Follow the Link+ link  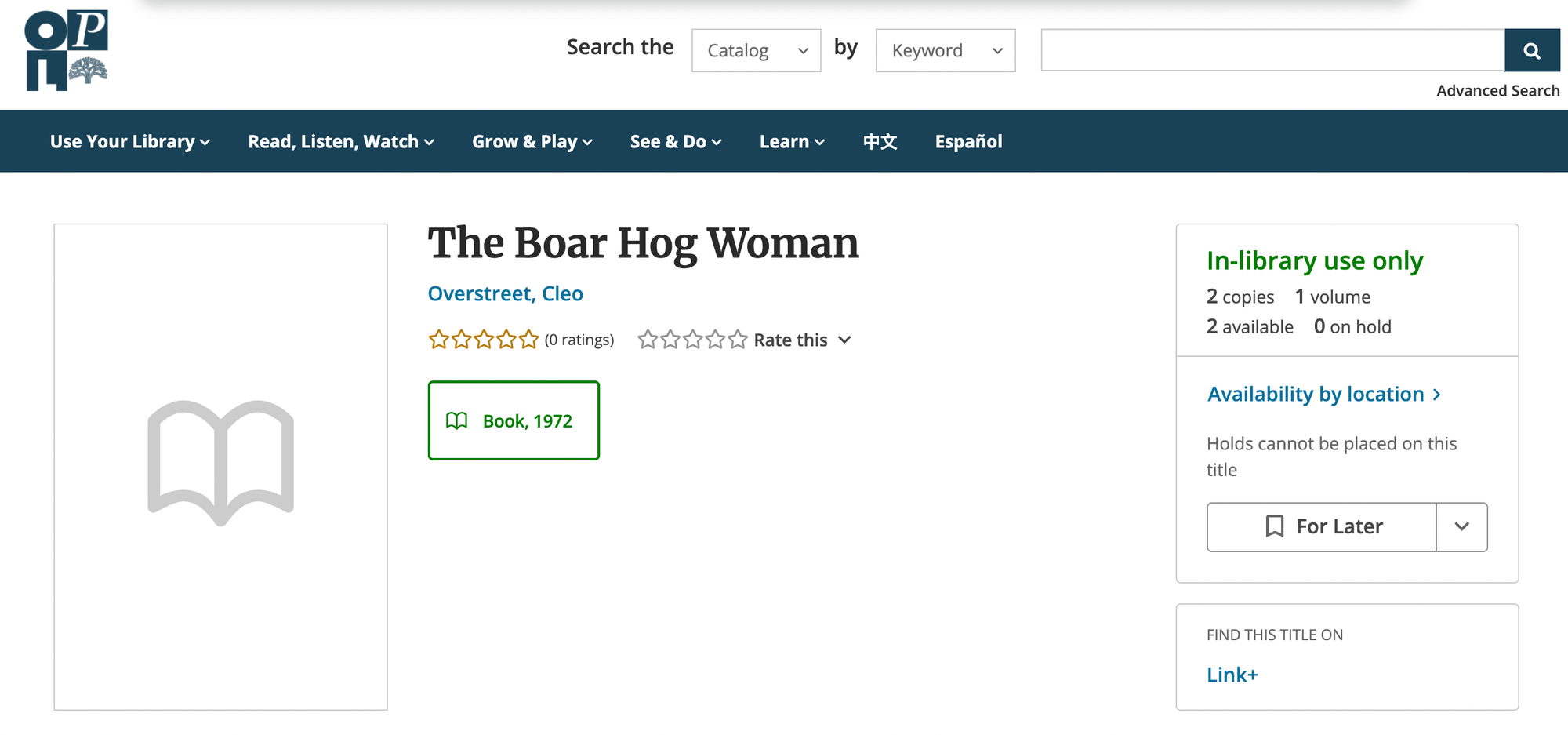point(1232,675)
